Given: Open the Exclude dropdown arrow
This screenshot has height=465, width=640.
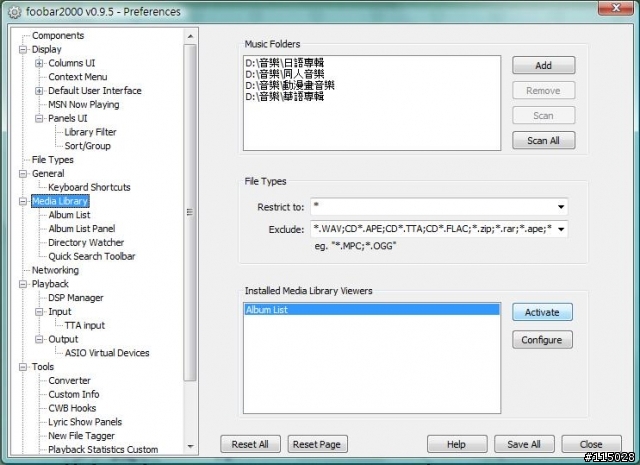Looking at the screenshot, I should click(x=561, y=229).
